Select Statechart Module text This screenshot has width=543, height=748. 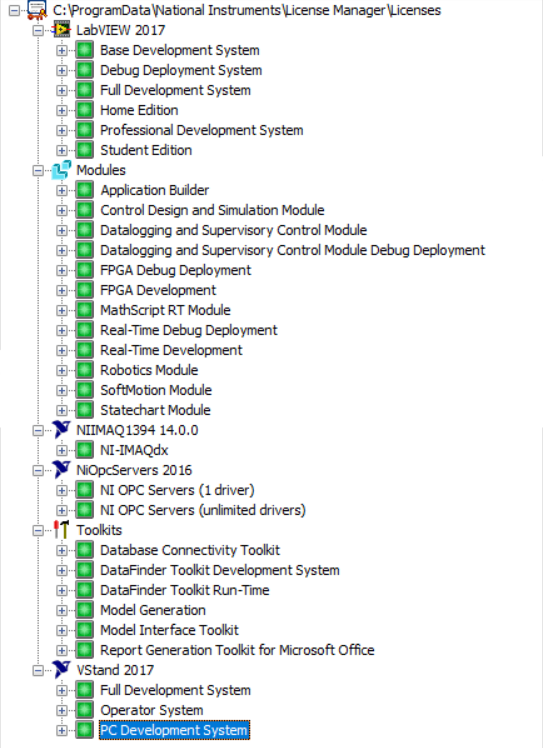155,410
